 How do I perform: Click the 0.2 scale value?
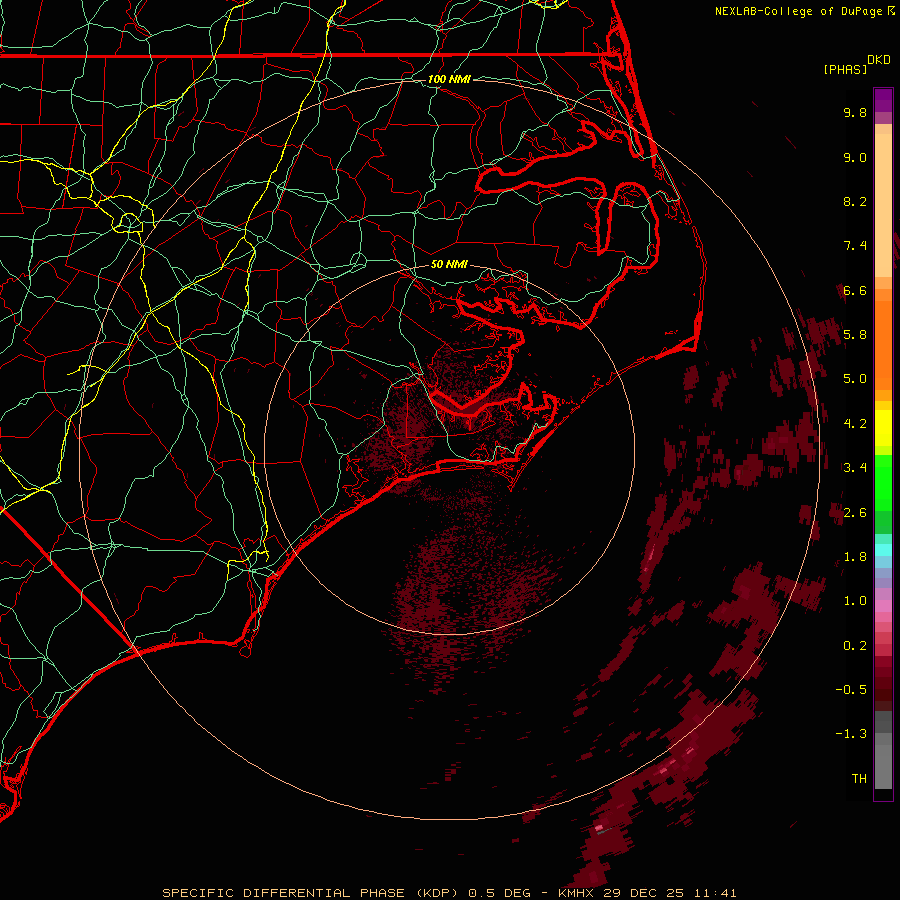(x=855, y=646)
